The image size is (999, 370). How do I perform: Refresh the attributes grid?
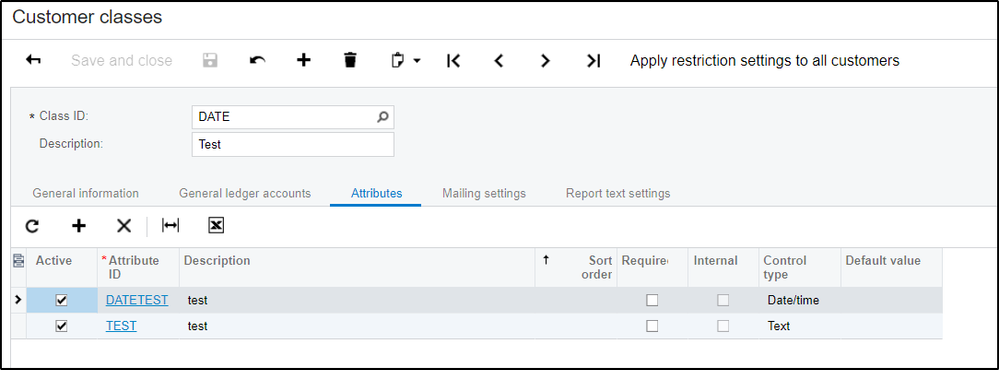(x=32, y=225)
